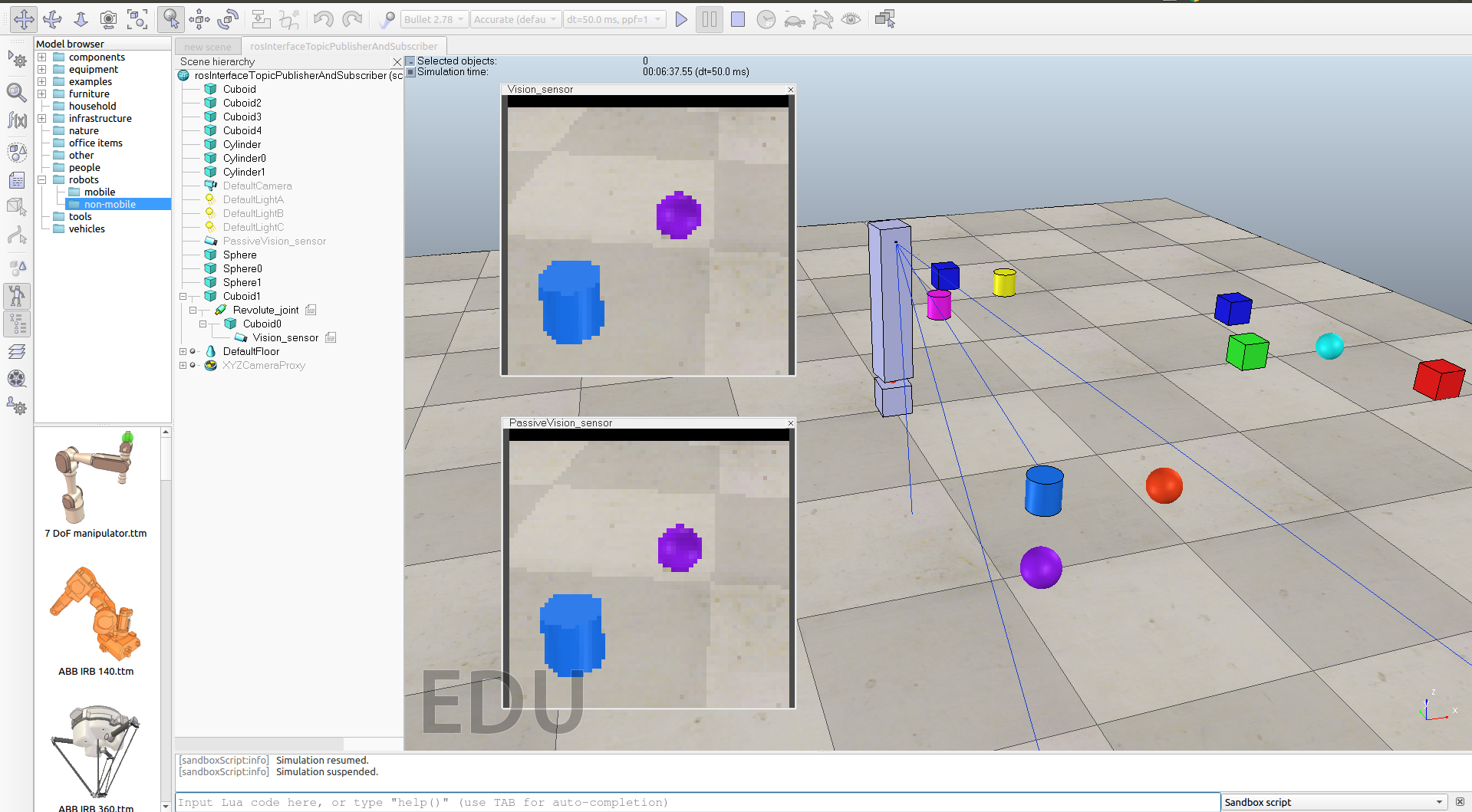Open simulation settings in left sidebar
Screen dimensions: 1472x812
(x=17, y=60)
